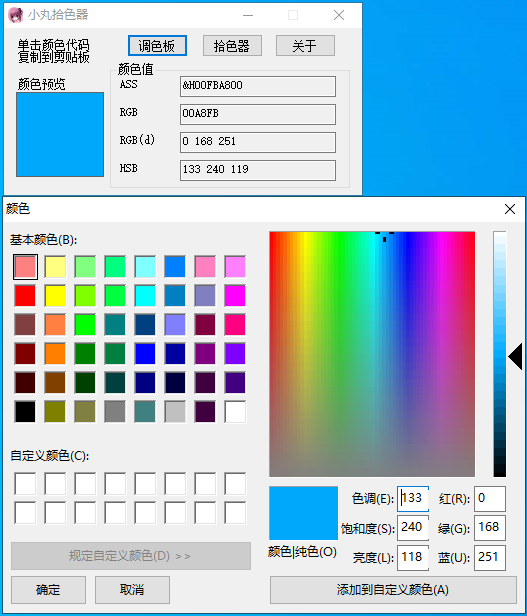
Task: Choose the pure blue basic color swatch
Action: click(145, 353)
